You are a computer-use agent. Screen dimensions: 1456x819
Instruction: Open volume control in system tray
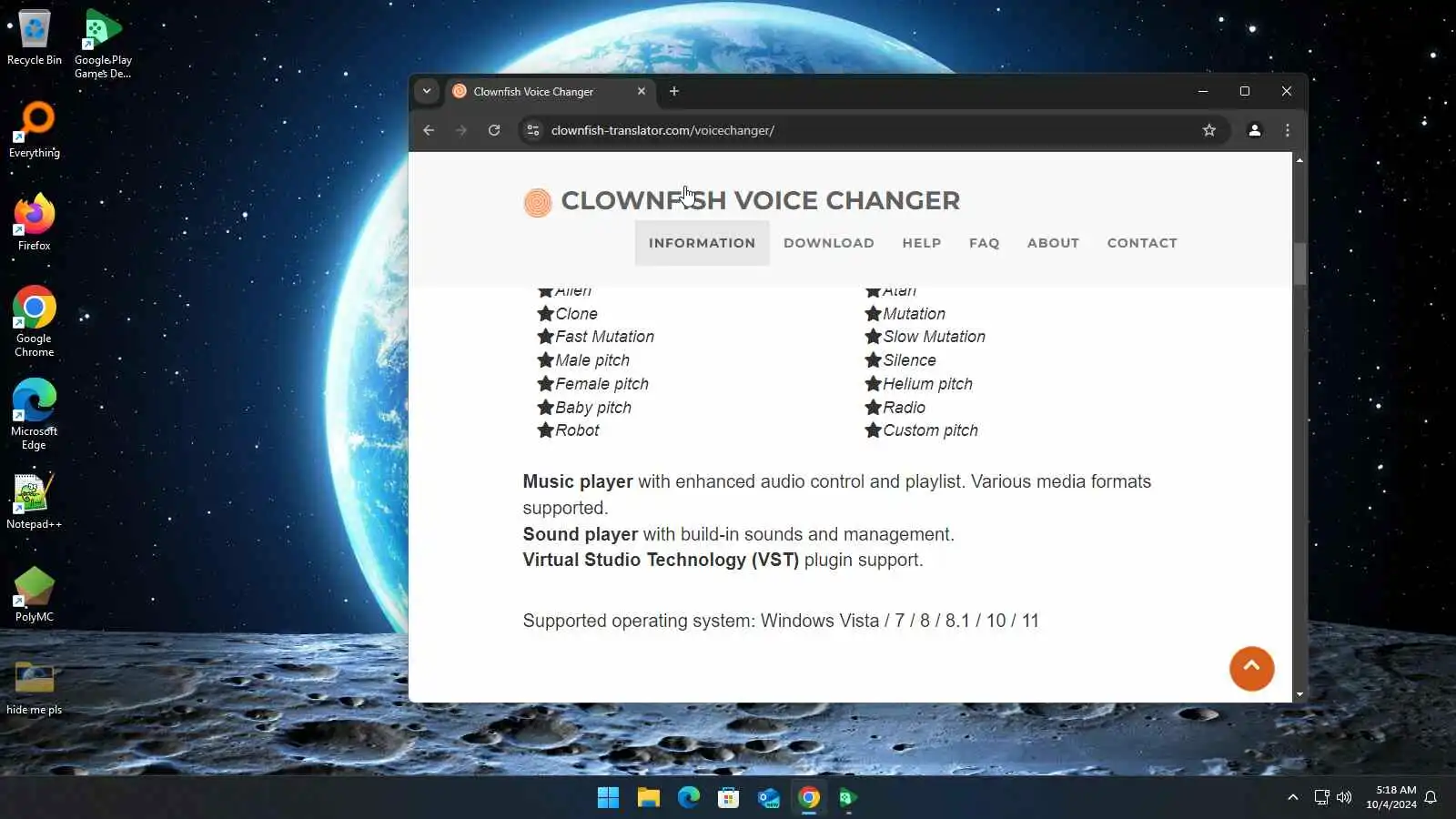(x=1344, y=797)
